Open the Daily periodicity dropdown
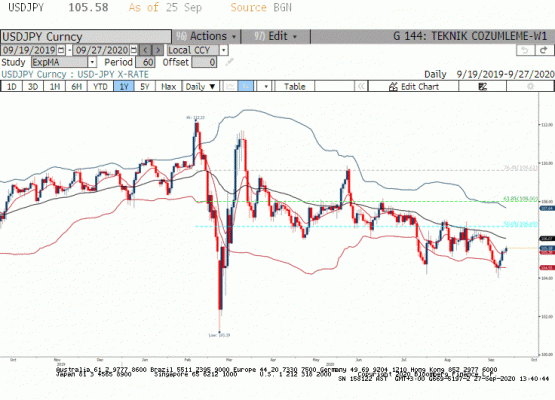This screenshot has height=400, width=555. [x=200, y=86]
